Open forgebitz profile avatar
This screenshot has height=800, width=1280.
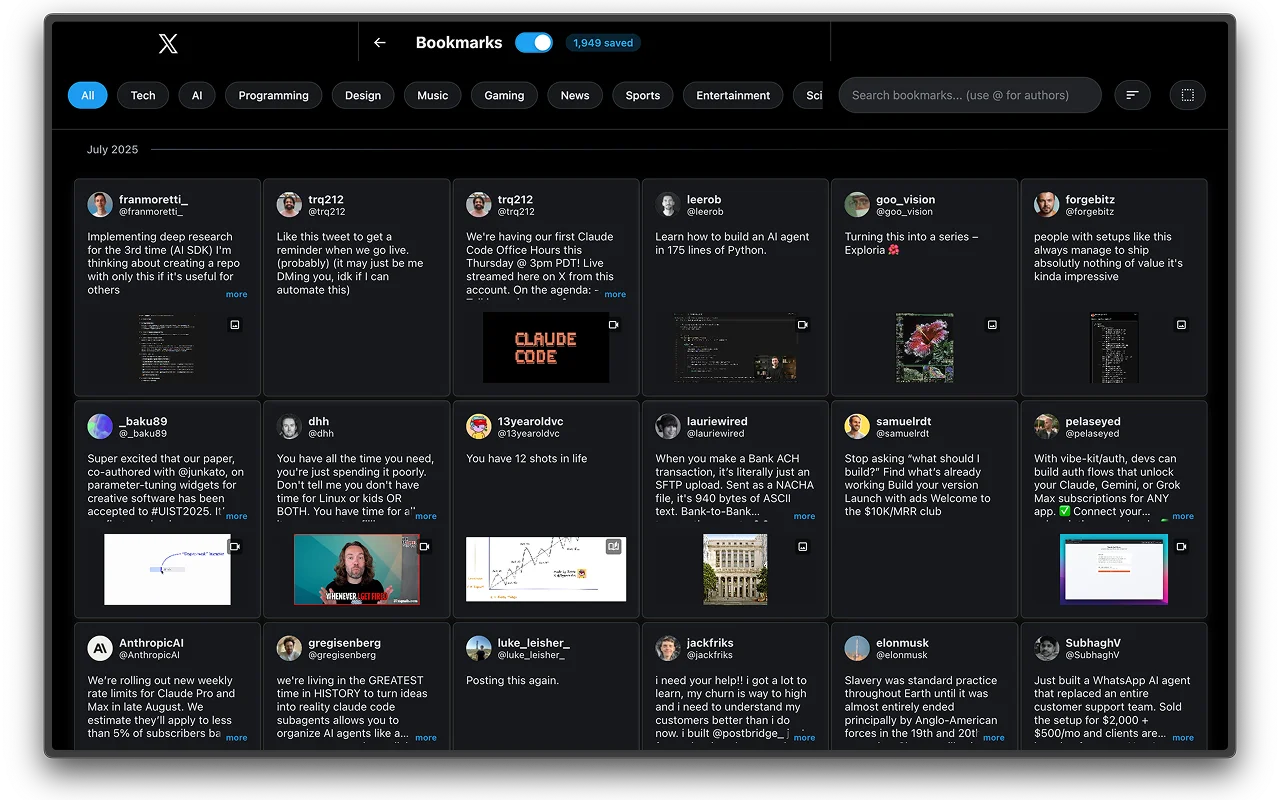pyautogui.click(x=1046, y=205)
